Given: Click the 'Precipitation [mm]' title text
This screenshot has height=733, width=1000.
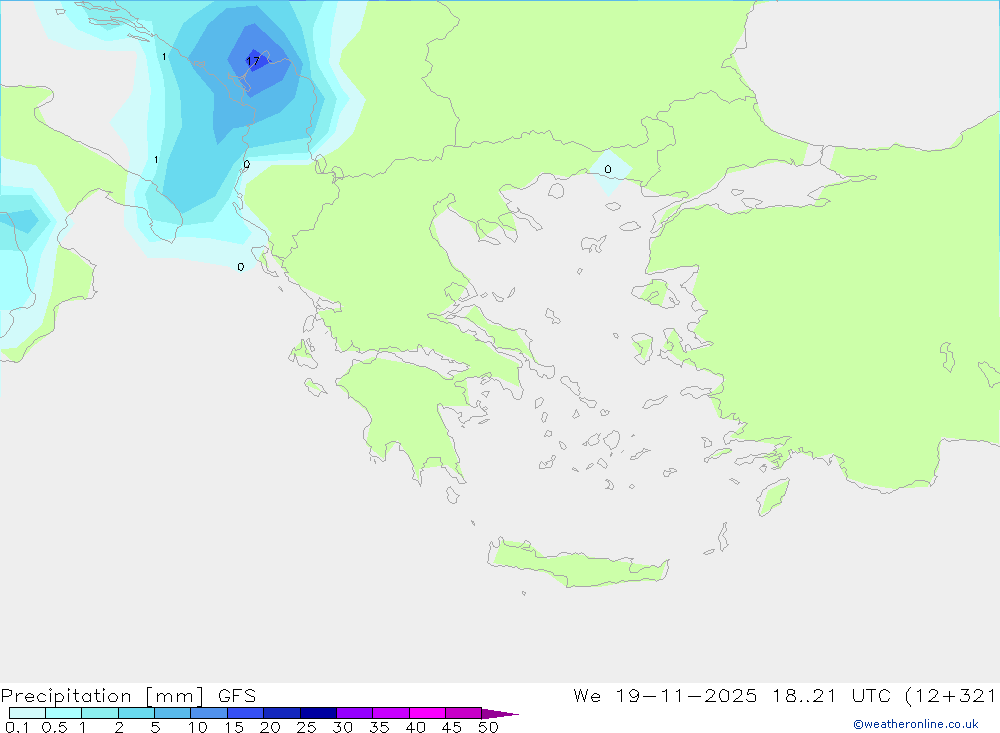Looking at the screenshot, I should tap(103, 696).
